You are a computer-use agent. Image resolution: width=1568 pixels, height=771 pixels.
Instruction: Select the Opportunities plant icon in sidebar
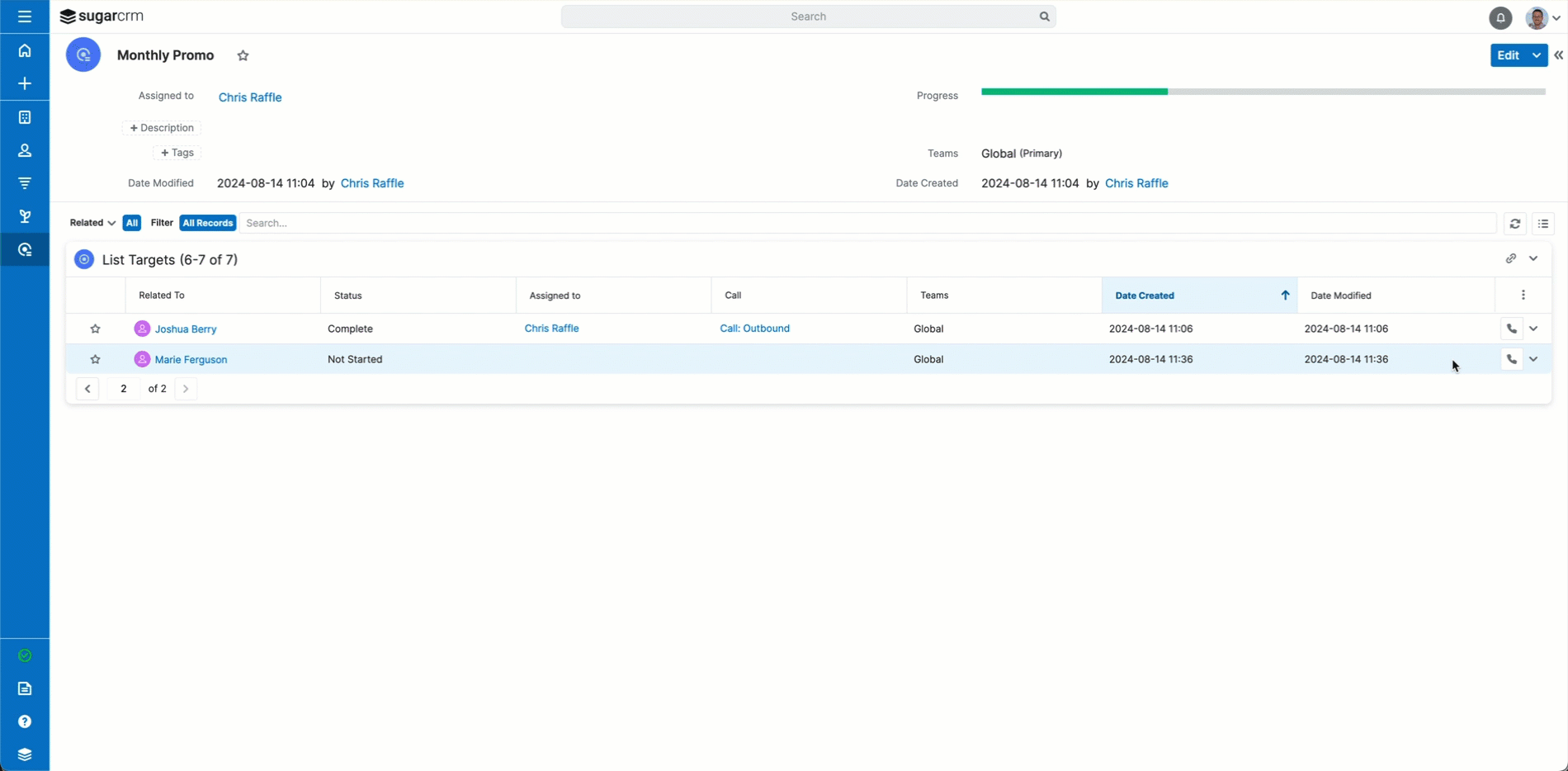click(x=25, y=215)
